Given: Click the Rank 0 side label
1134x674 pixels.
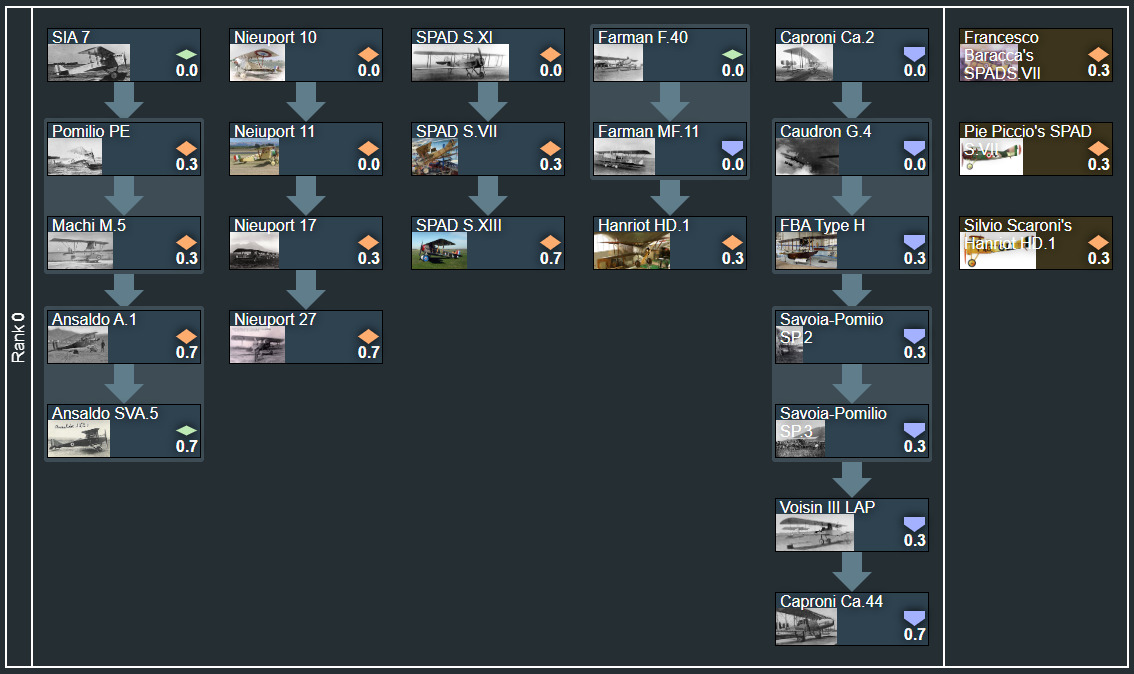Looking at the screenshot, I should pos(18,337).
